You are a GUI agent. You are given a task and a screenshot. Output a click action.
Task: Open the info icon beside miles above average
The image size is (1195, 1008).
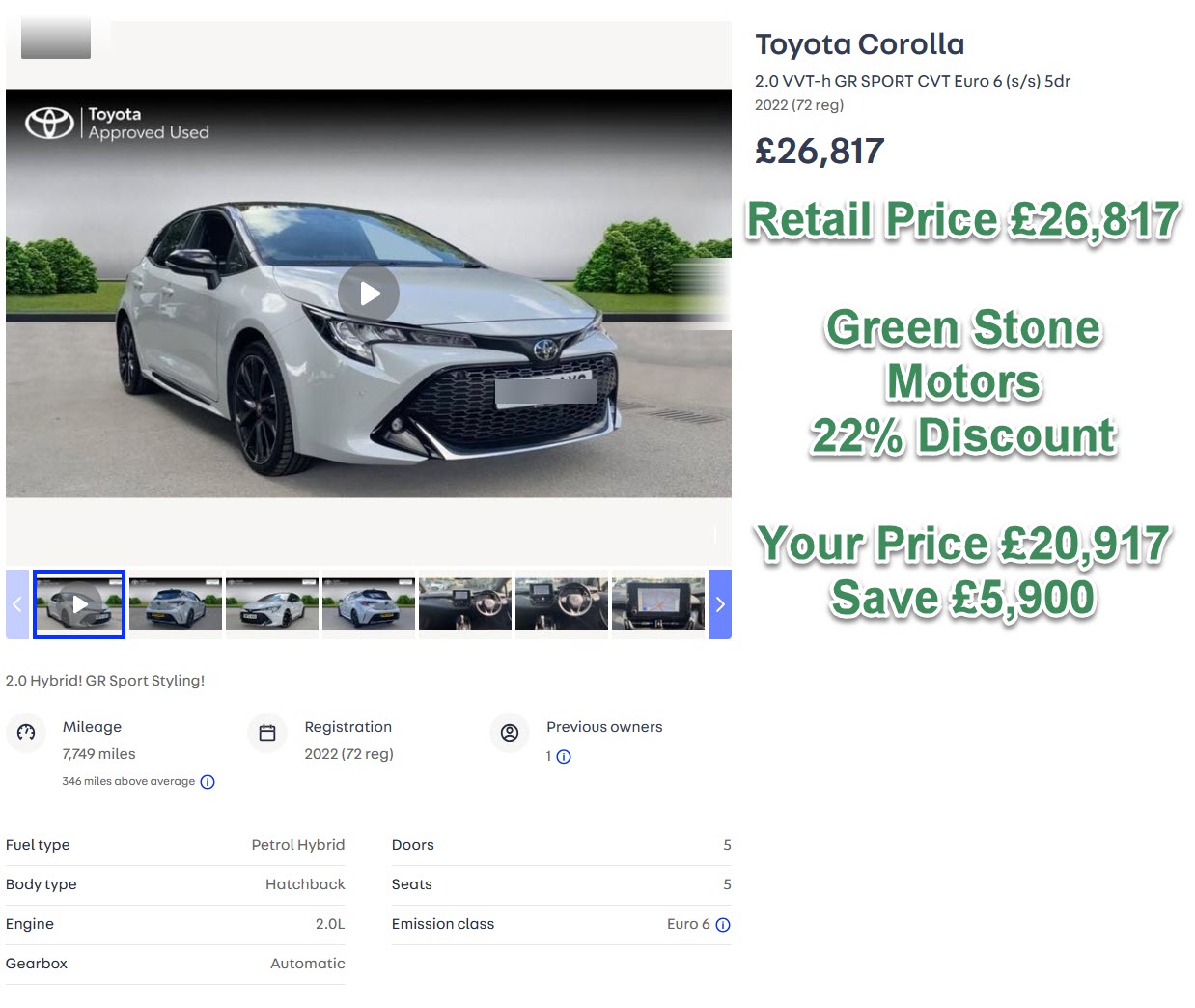tap(208, 782)
